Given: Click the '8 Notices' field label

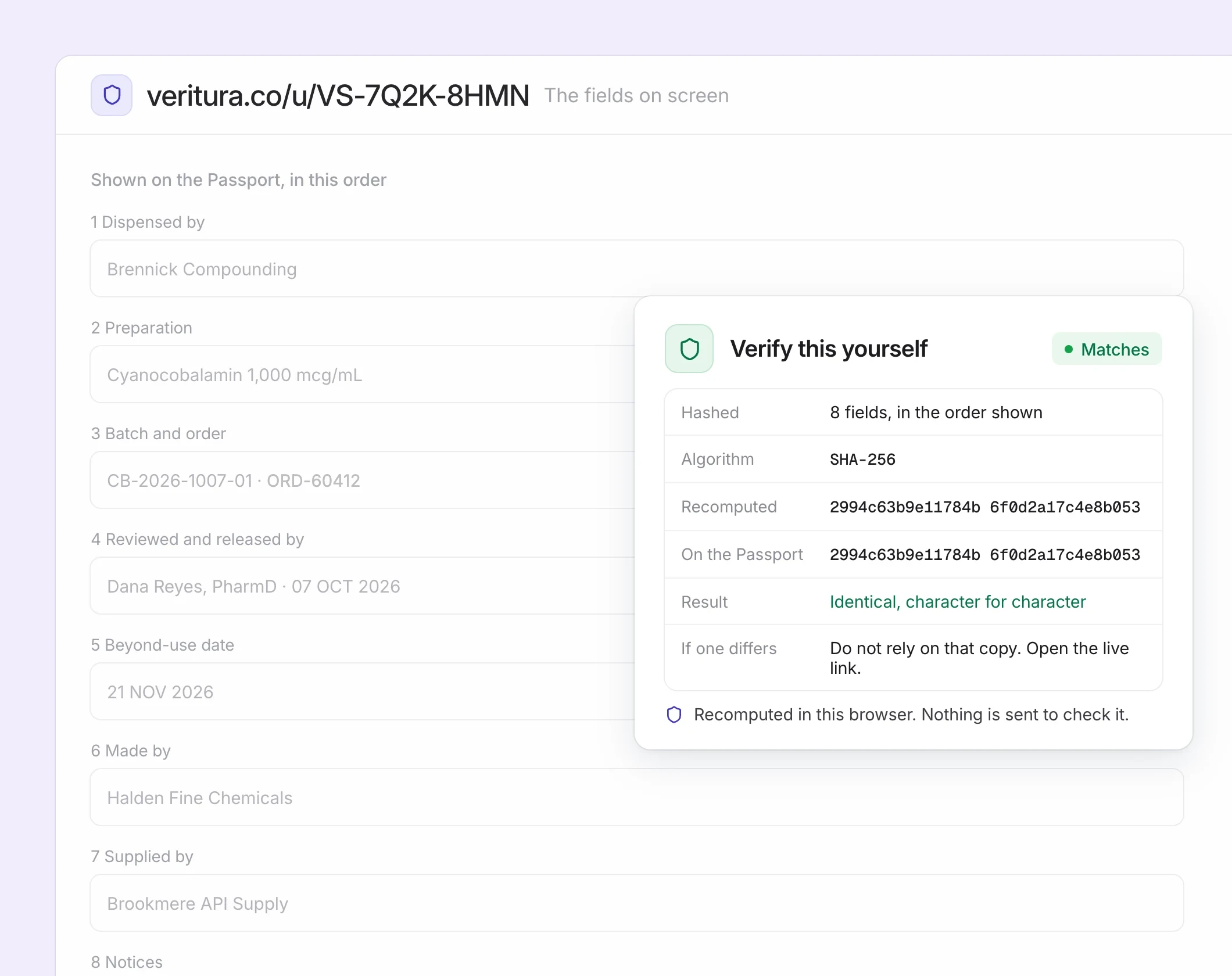Looking at the screenshot, I should (x=127, y=962).
